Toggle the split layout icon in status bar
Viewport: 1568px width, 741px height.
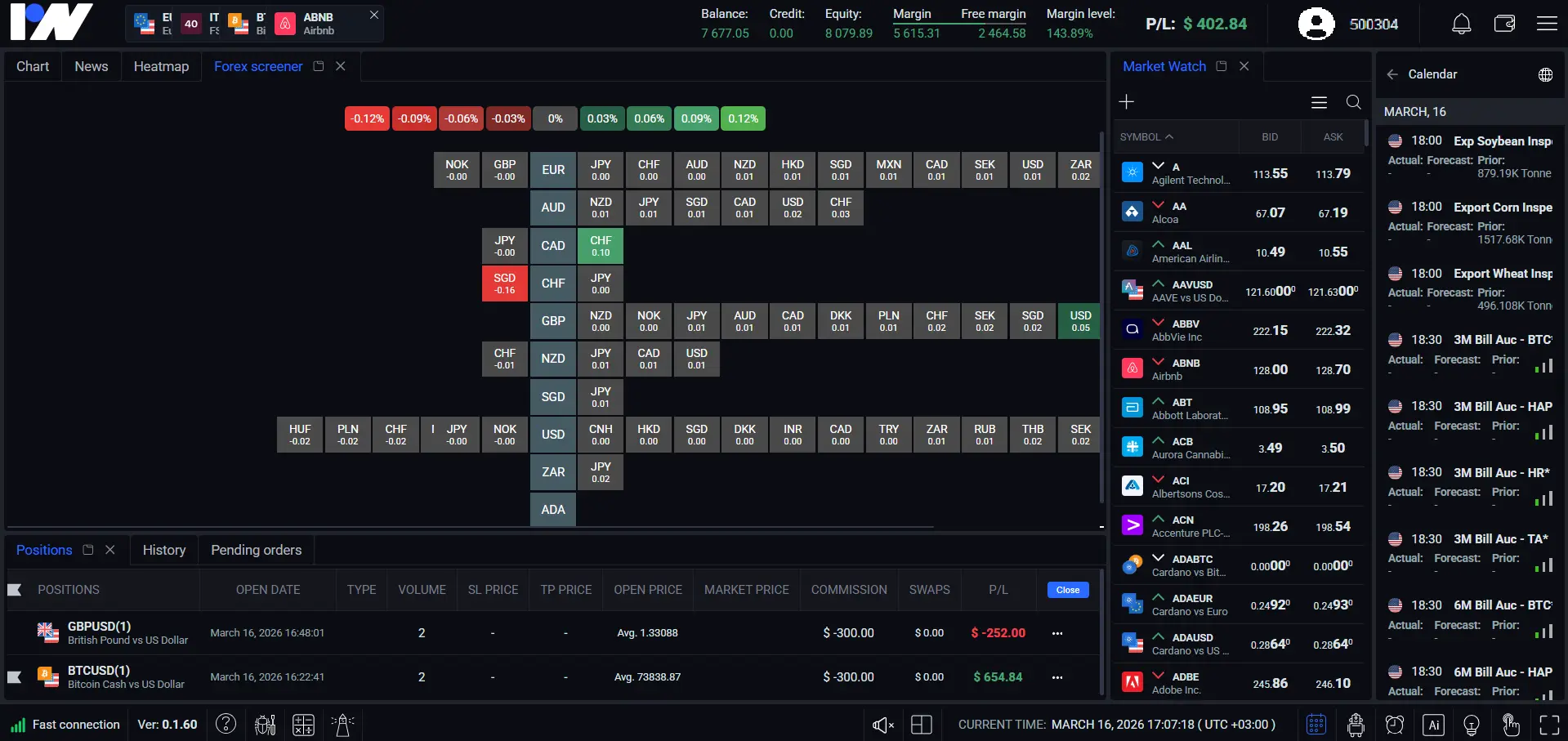pyautogui.click(x=922, y=725)
